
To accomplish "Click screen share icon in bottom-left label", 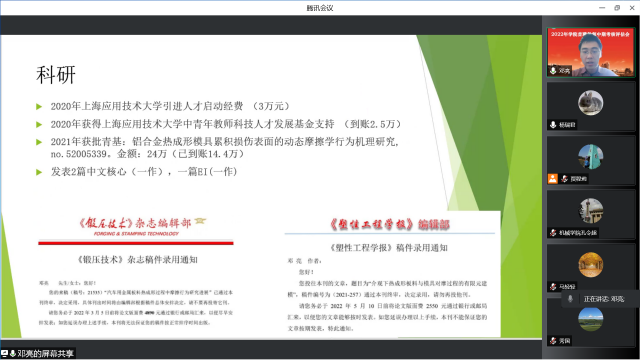I will [4, 353].
